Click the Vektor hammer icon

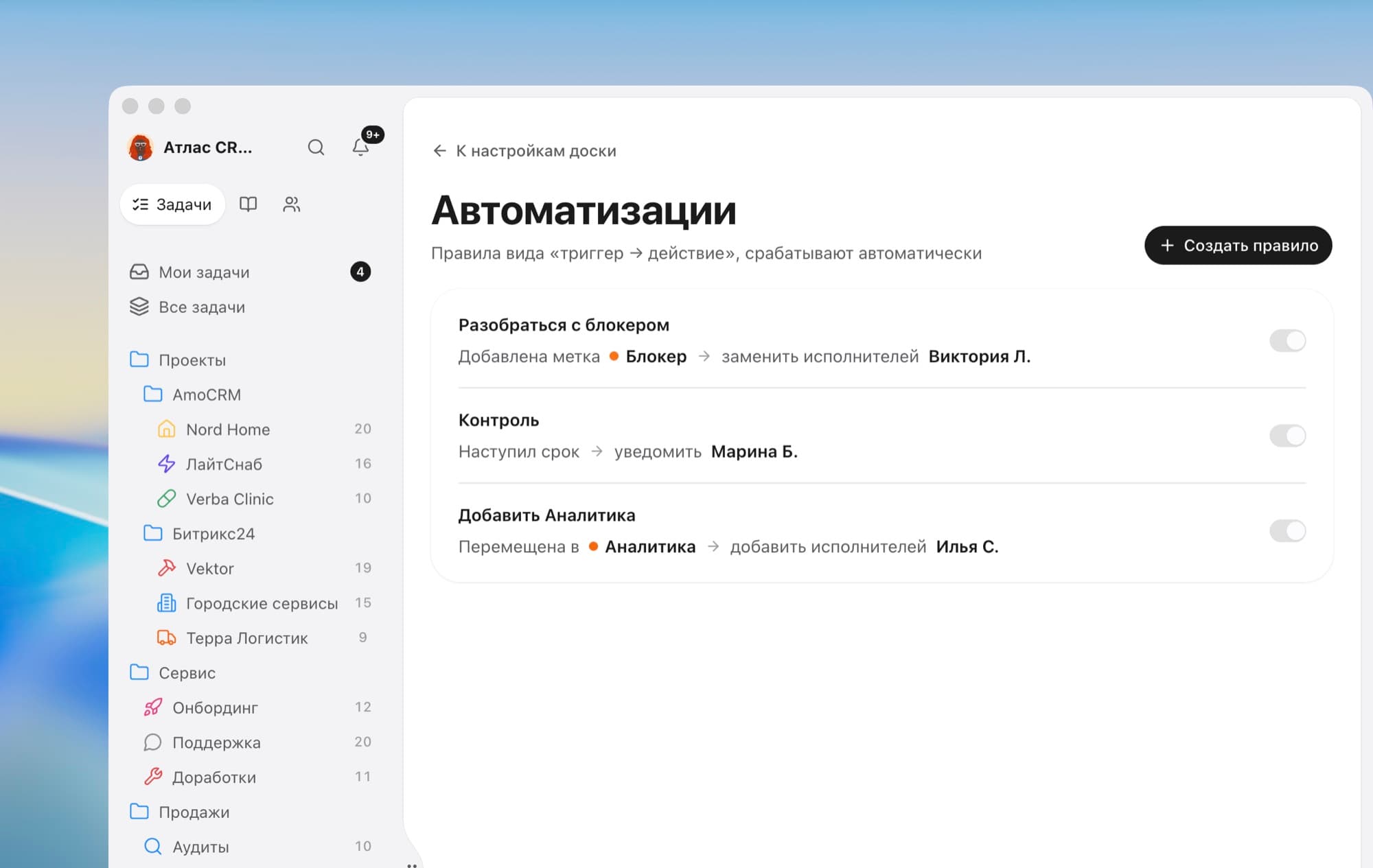pyautogui.click(x=167, y=568)
